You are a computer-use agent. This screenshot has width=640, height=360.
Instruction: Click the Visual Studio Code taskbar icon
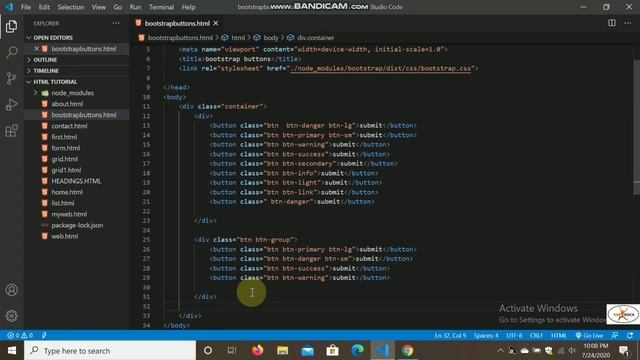click(382, 351)
